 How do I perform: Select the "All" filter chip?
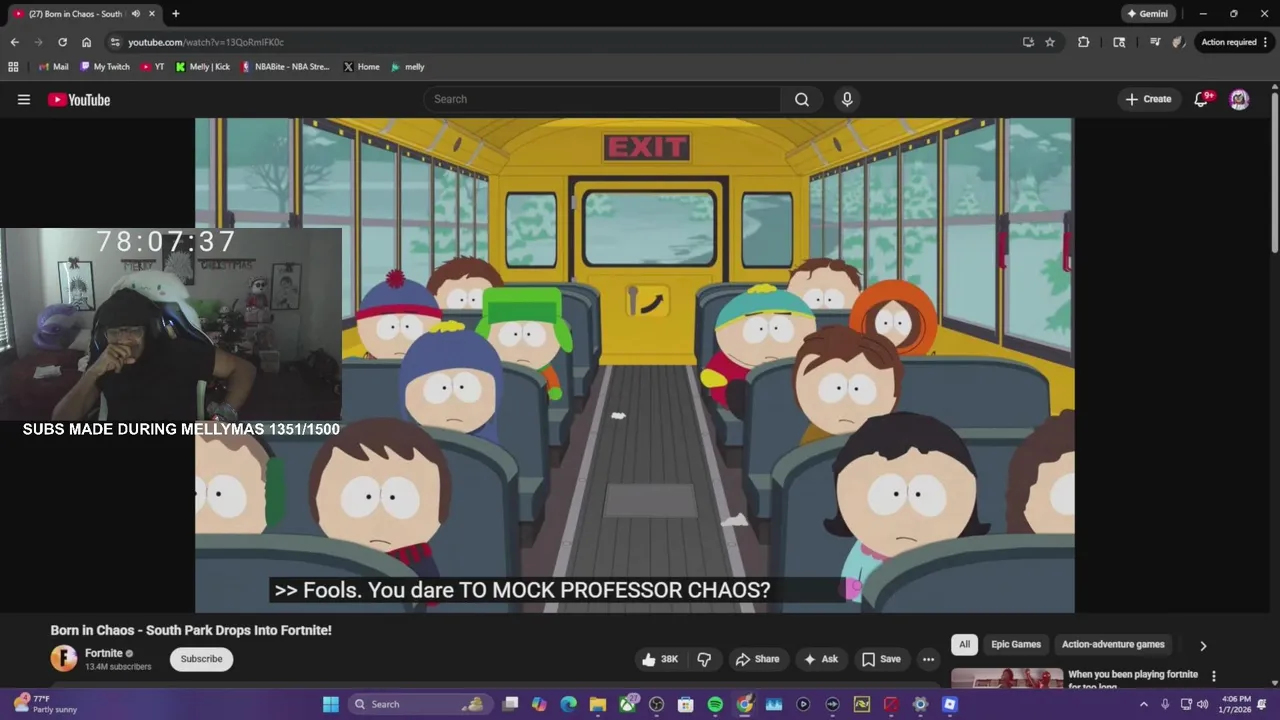pyautogui.click(x=964, y=645)
